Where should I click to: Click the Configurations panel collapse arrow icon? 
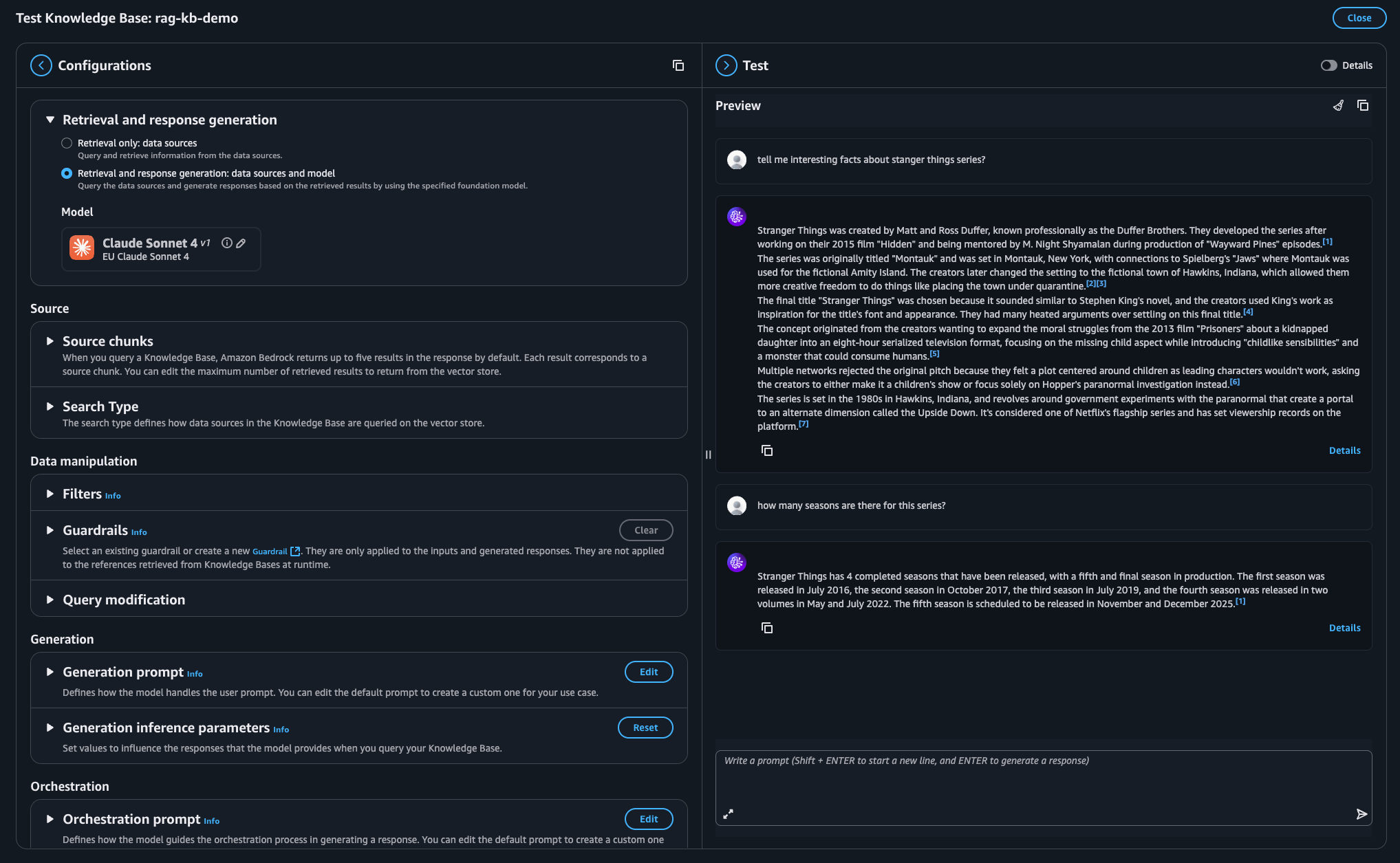pyautogui.click(x=41, y=65)
